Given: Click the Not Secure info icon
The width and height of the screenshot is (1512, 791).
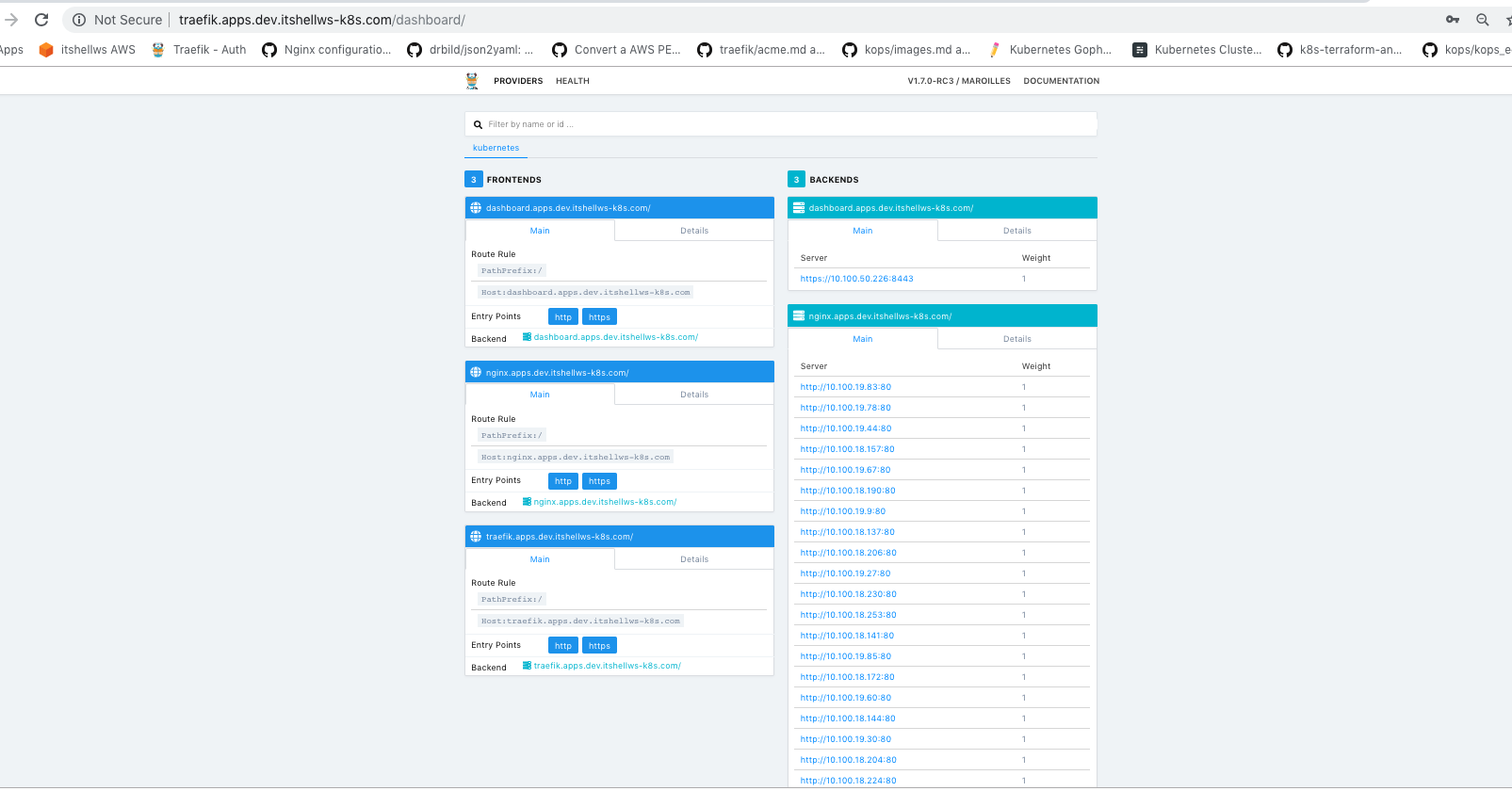Looking at the screenshot, I should [79, 20].
